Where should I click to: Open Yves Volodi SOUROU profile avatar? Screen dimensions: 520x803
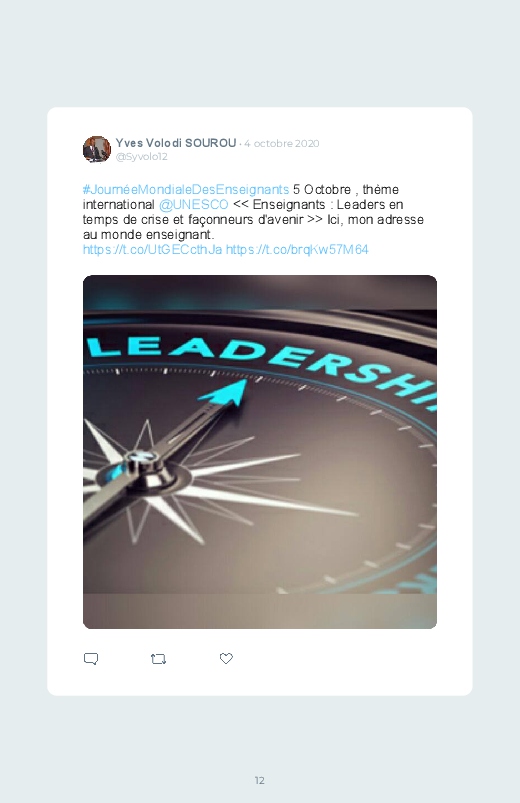point(97,149)
